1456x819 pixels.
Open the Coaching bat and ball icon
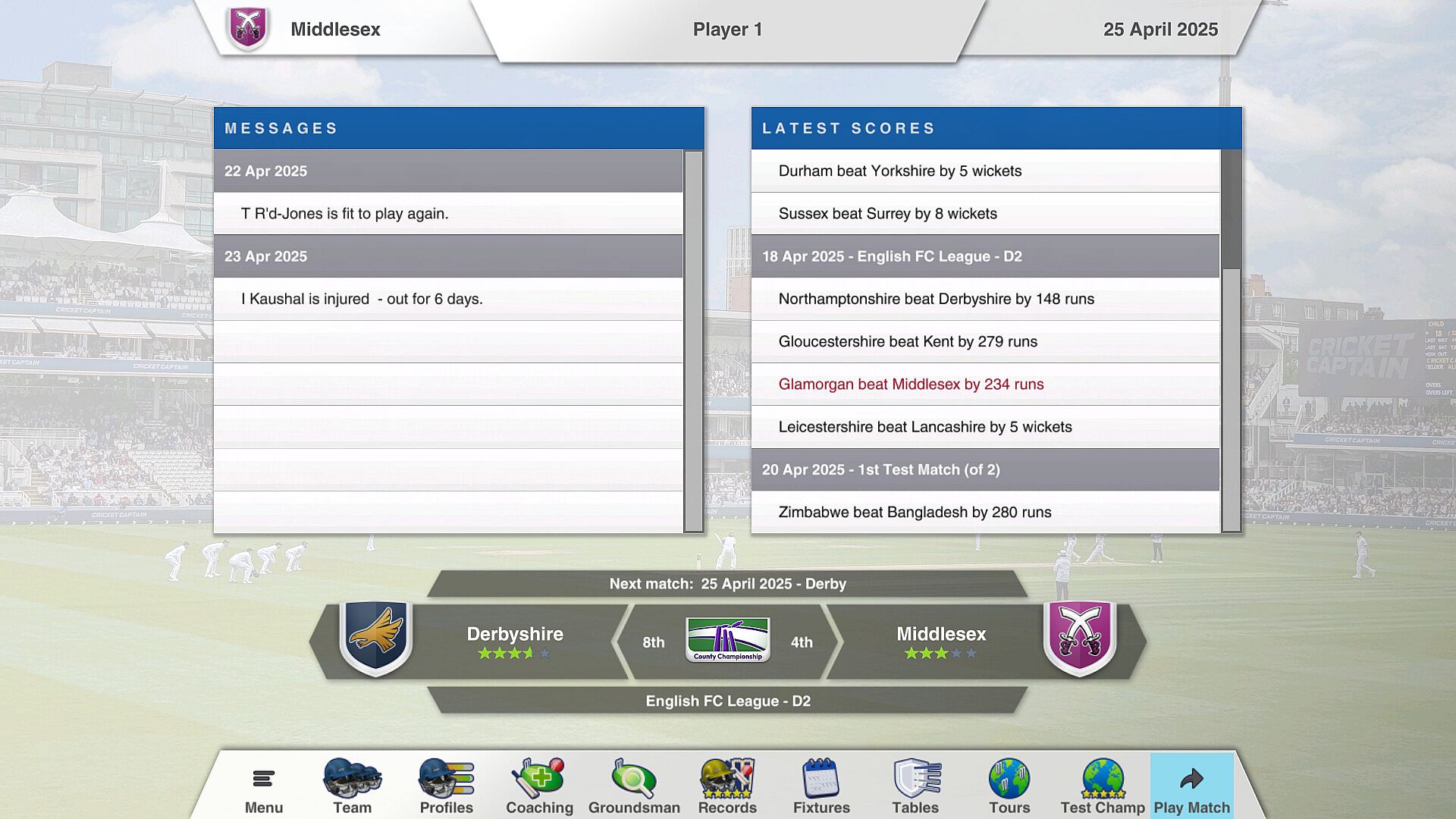point(539,779)
